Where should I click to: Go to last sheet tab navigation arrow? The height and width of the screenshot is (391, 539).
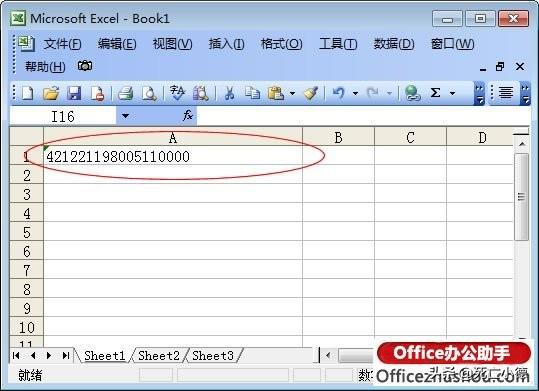66,356
